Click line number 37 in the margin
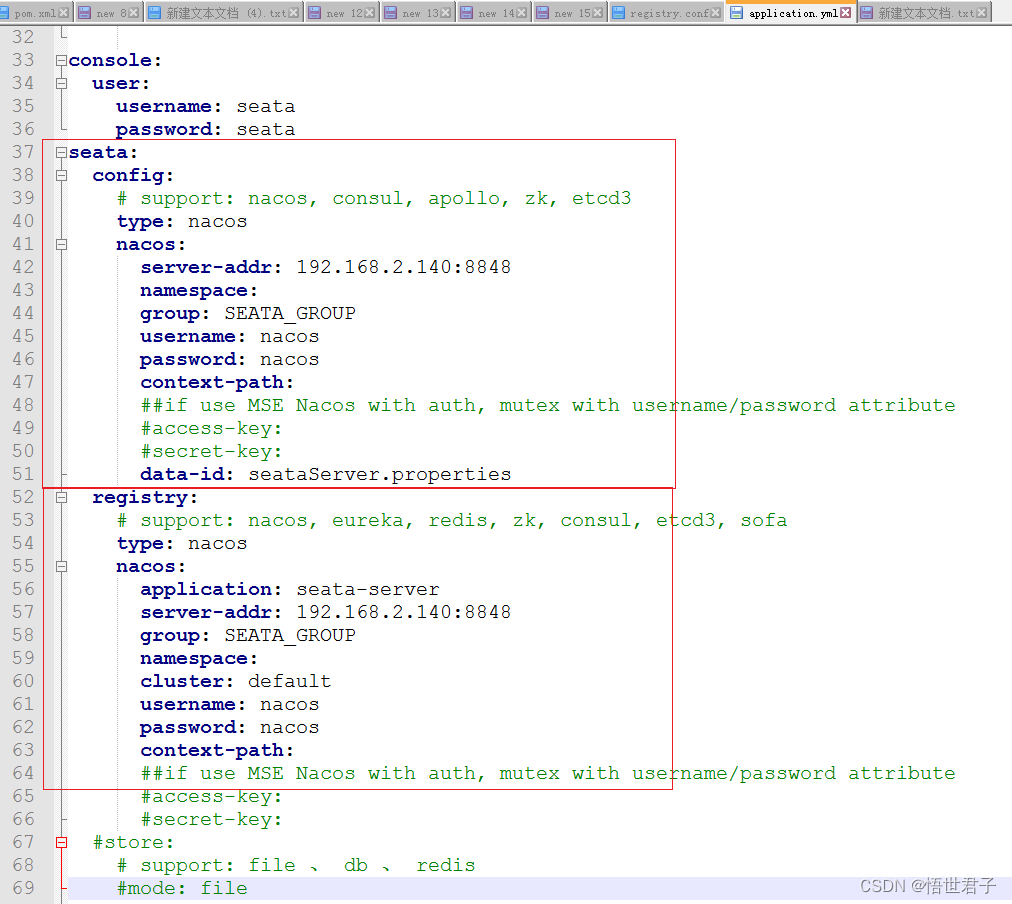Screen dimensions: 1012x904 23,152
